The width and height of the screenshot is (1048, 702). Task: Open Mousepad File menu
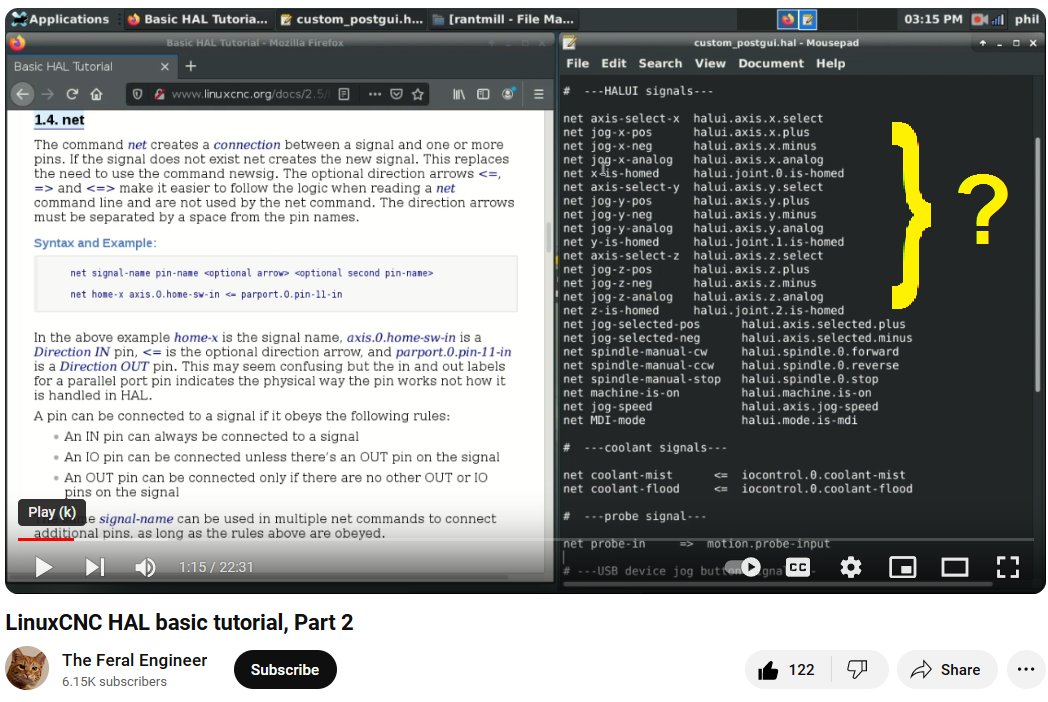click(577, 64)
